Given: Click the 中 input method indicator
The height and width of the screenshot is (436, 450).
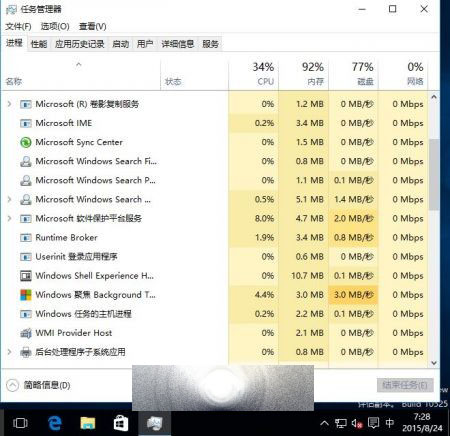Looking at the screenshot, I should coord(389,423).
